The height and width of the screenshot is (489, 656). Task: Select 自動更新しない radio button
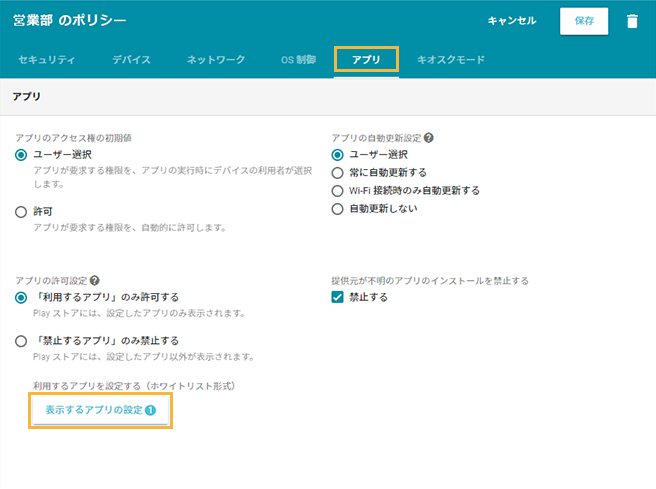click(x=337, y=209)
